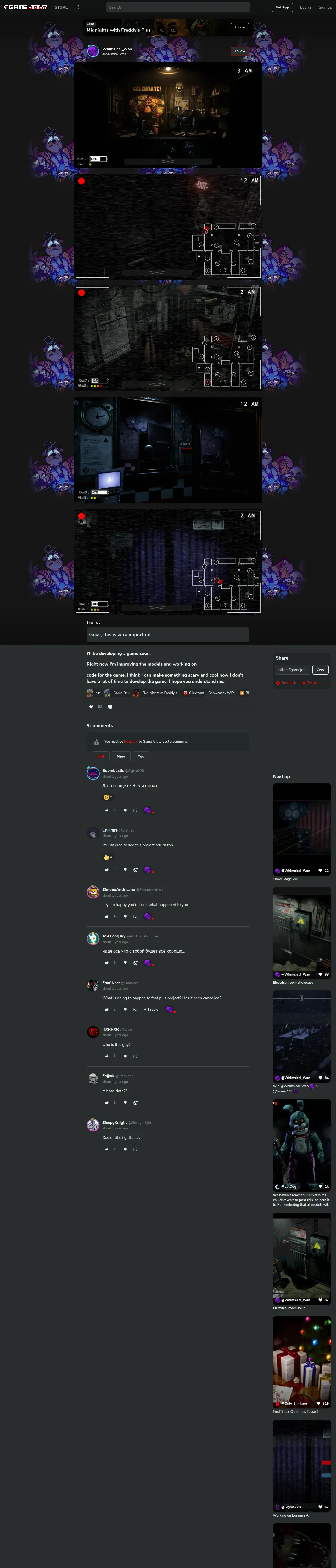The image size is (336, 1568).
Task: Open the Game Dev community tag
Action: 116,693
